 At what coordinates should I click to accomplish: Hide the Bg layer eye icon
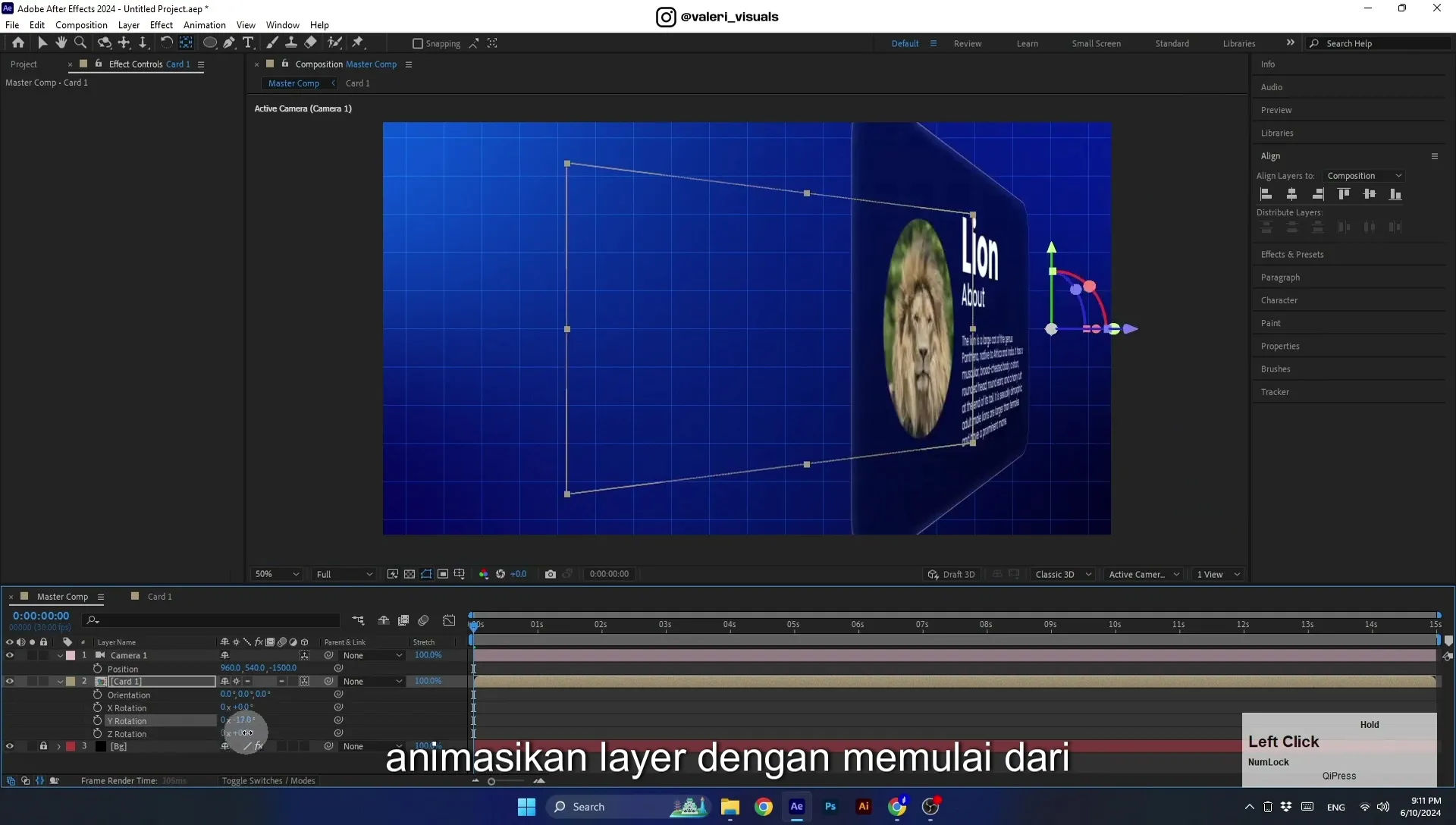pyautogui.click(x=10, y=746)
